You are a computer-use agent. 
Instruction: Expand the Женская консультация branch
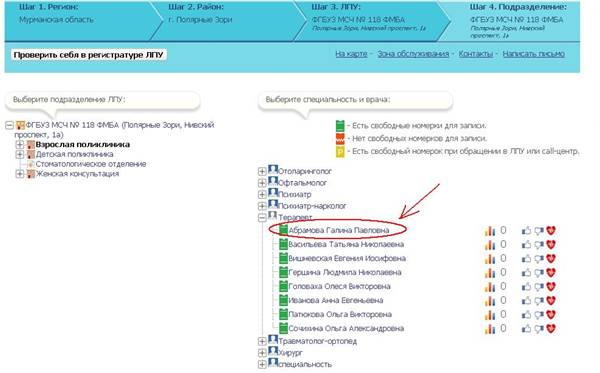point(20,174)
